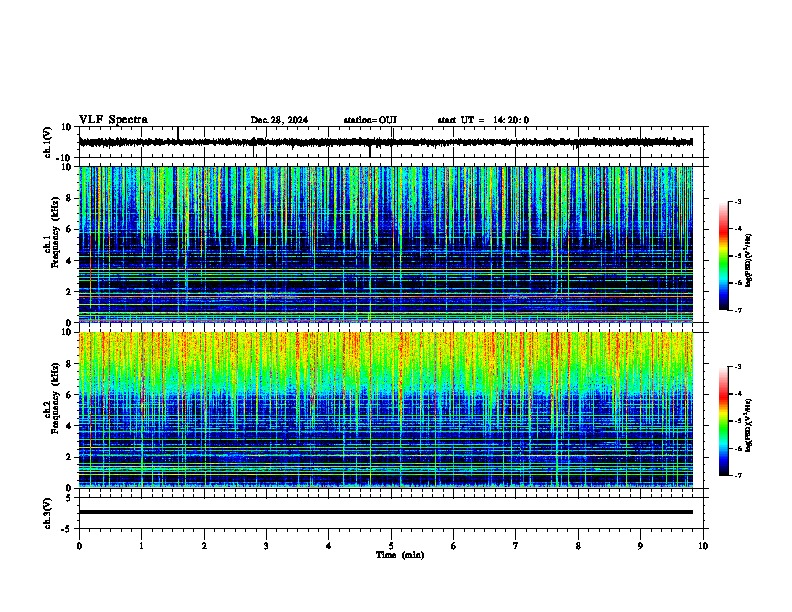Click the "5" tick on the time axis
This screenshot has height=612, width=792.
(x=391, y=546)
